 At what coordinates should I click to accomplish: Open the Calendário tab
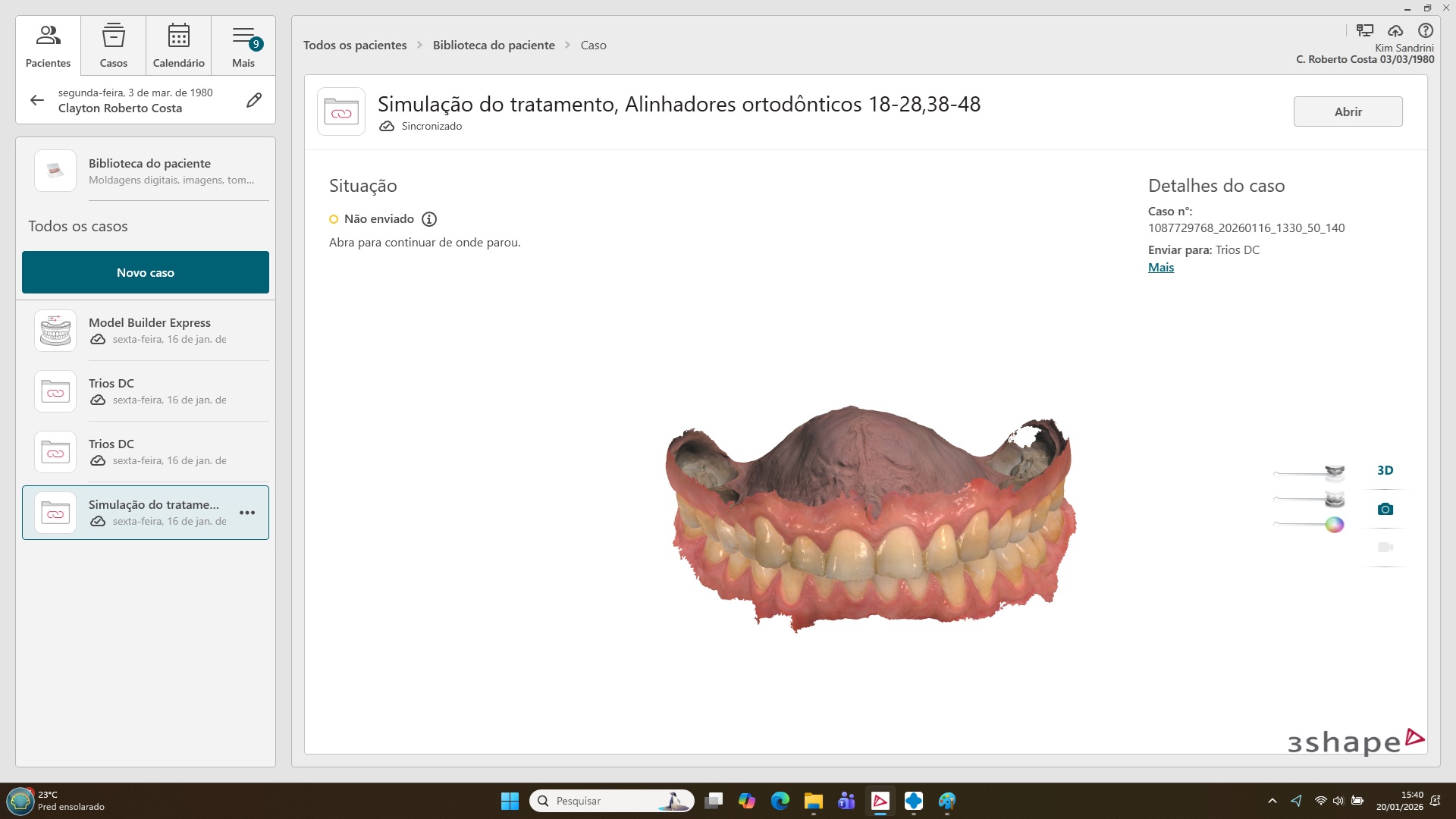(x=179, y=45)
